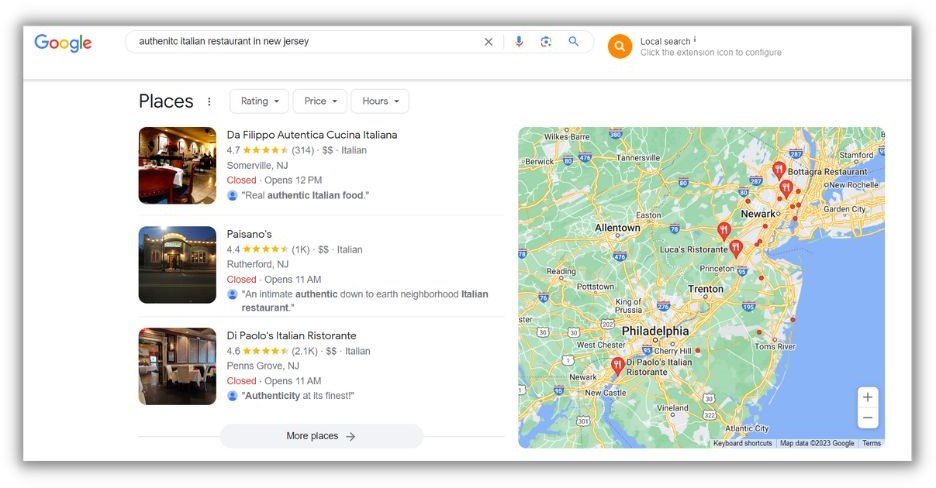The height and width of the screenshot is (488, 936).
Task: Click the Rutherford, NJ location text
Action: pyautogui.click(x=257, y=264)
